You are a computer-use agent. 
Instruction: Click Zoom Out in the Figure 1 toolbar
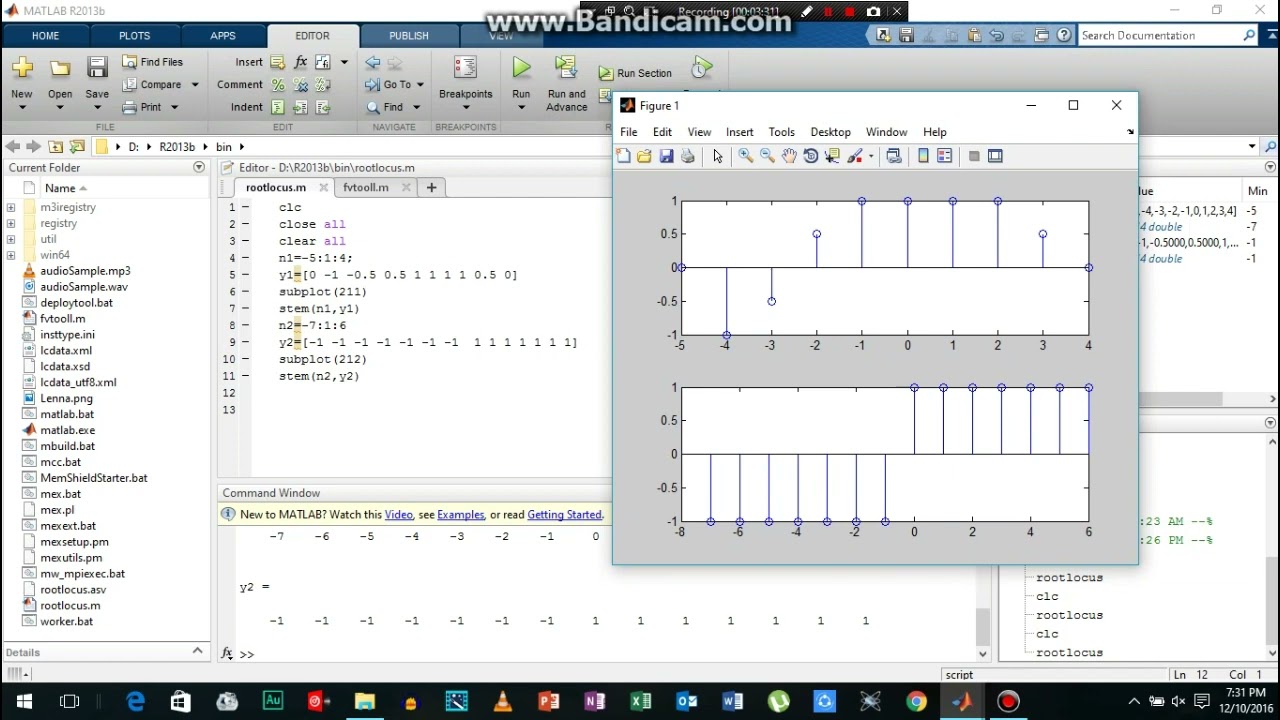[x=767, y=156]
